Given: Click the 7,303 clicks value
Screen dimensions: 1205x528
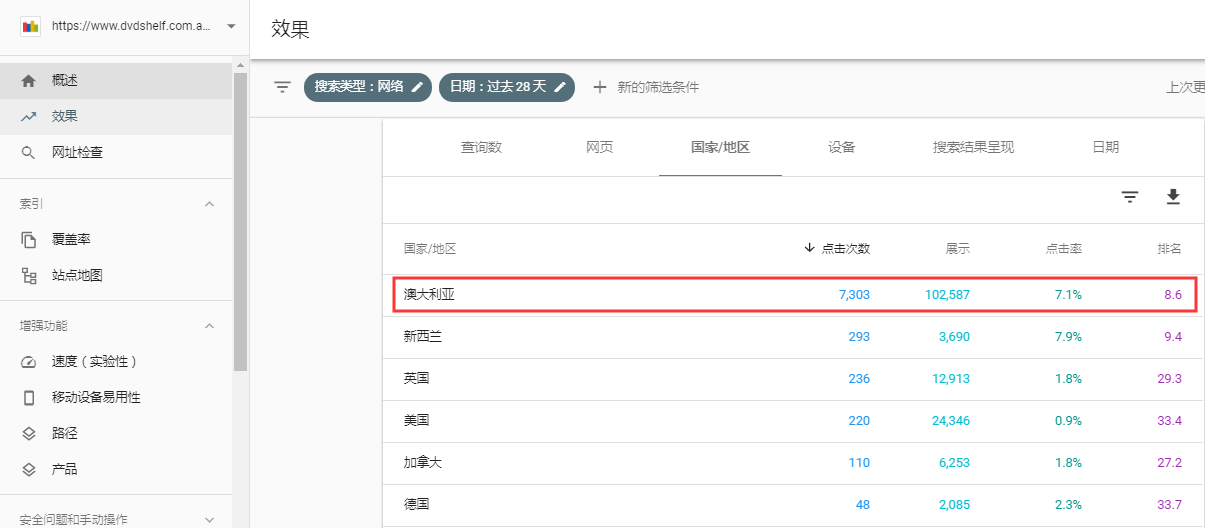Looking at the screenshot, I should 853,295.
